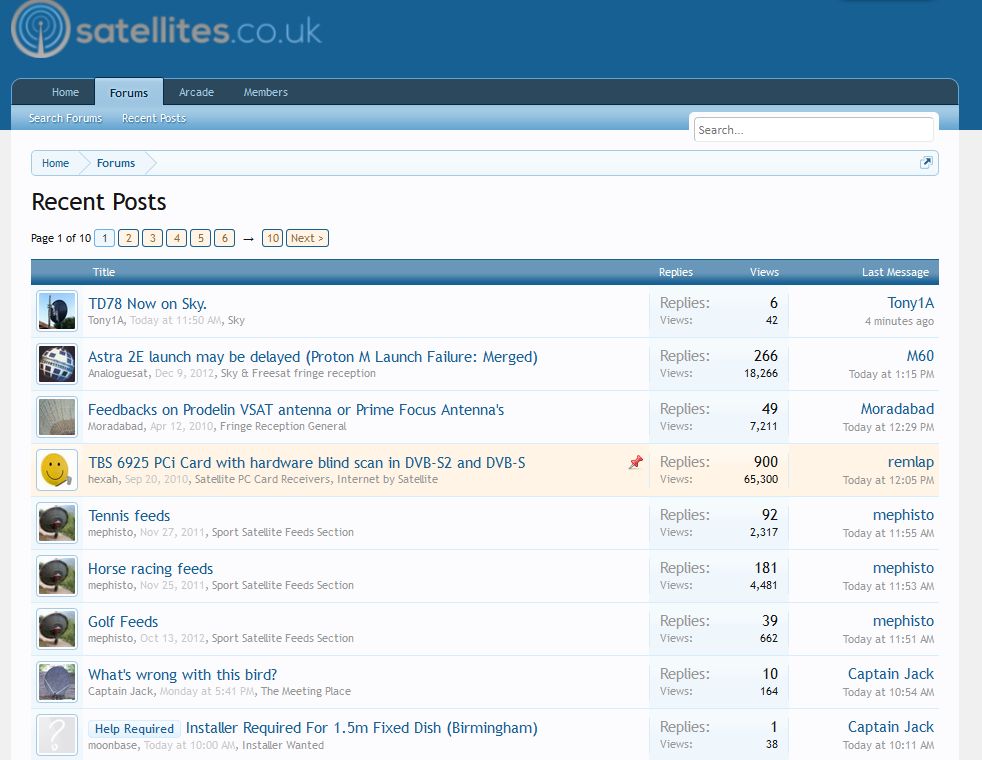Click author 'moonbase' under Installer Required thread

[113, 745]
